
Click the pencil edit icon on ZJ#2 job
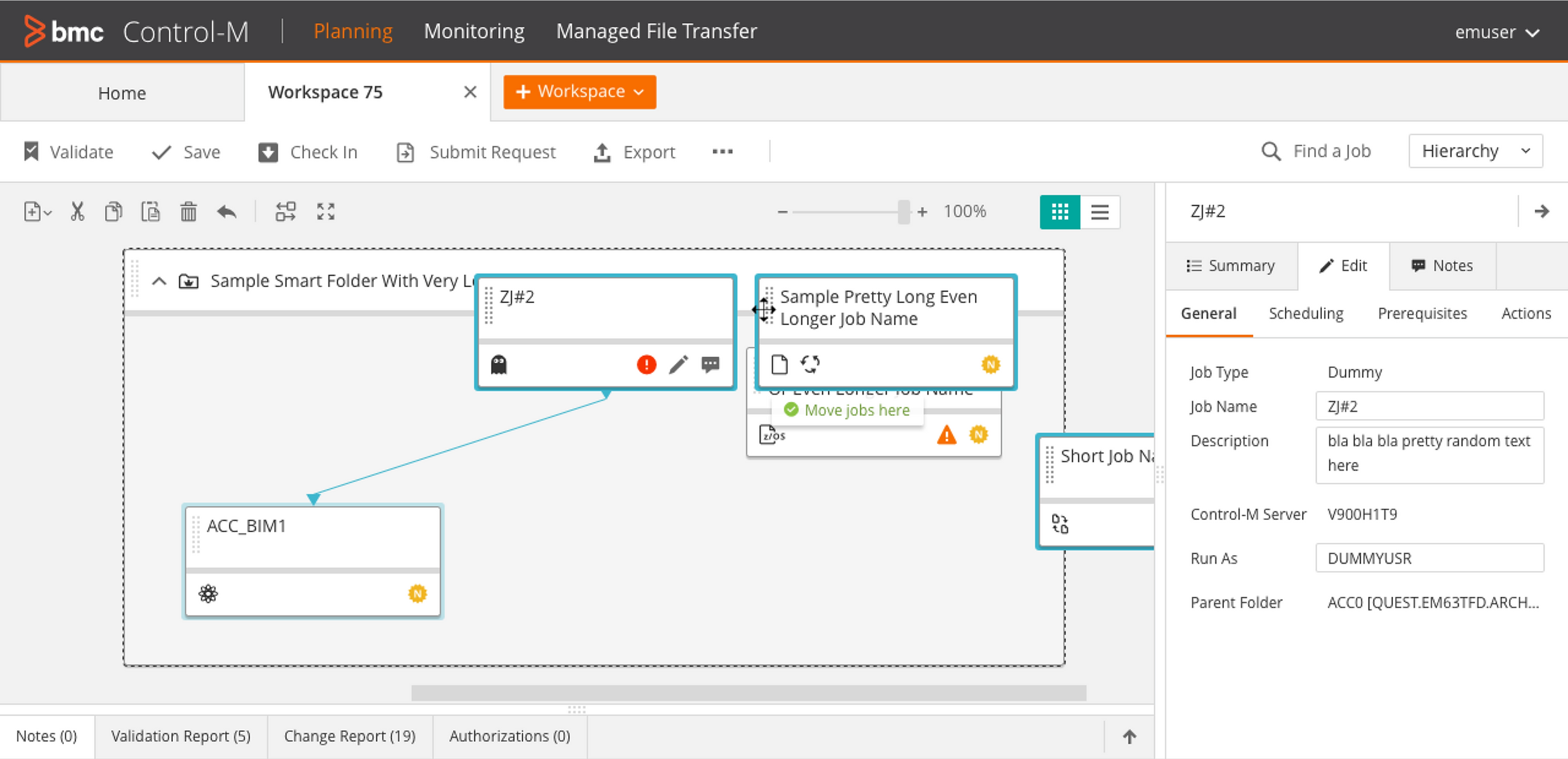point(678,365)
